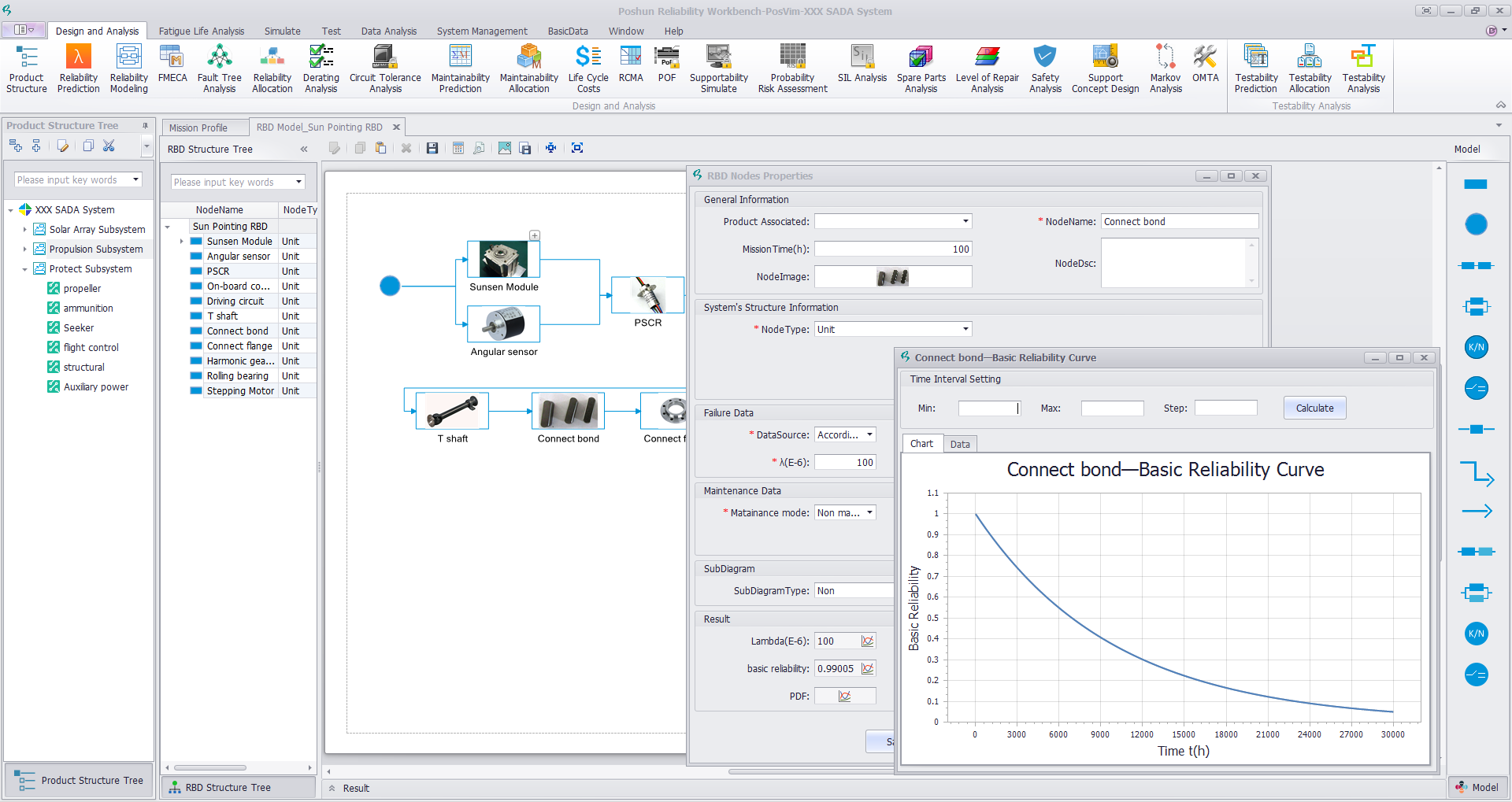Open Testability Prediction tool

[x=1256, y=69]
